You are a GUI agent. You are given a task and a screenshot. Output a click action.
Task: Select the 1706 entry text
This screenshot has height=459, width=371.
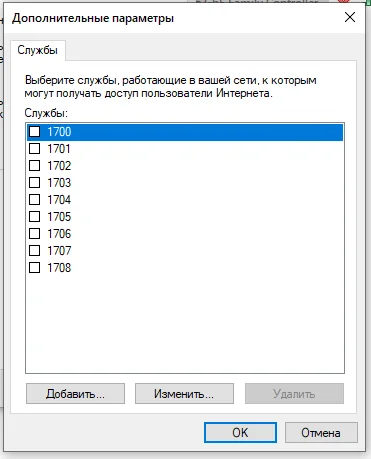[x=59, y=234]
